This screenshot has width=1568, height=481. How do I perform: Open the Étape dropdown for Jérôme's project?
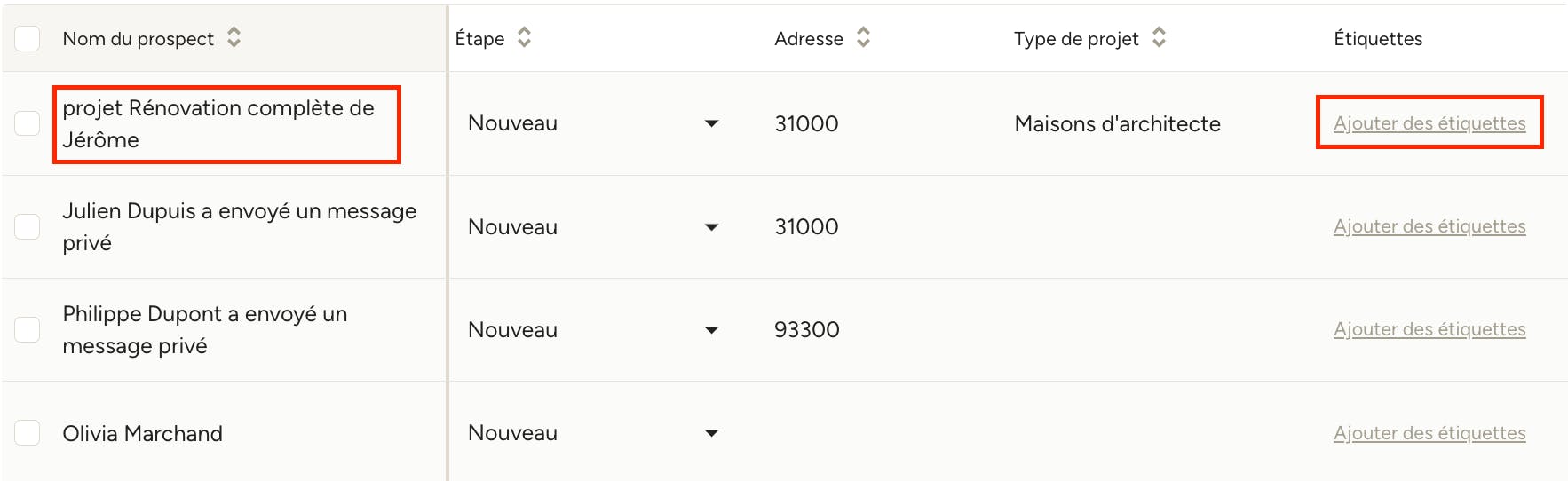(593, 123)
